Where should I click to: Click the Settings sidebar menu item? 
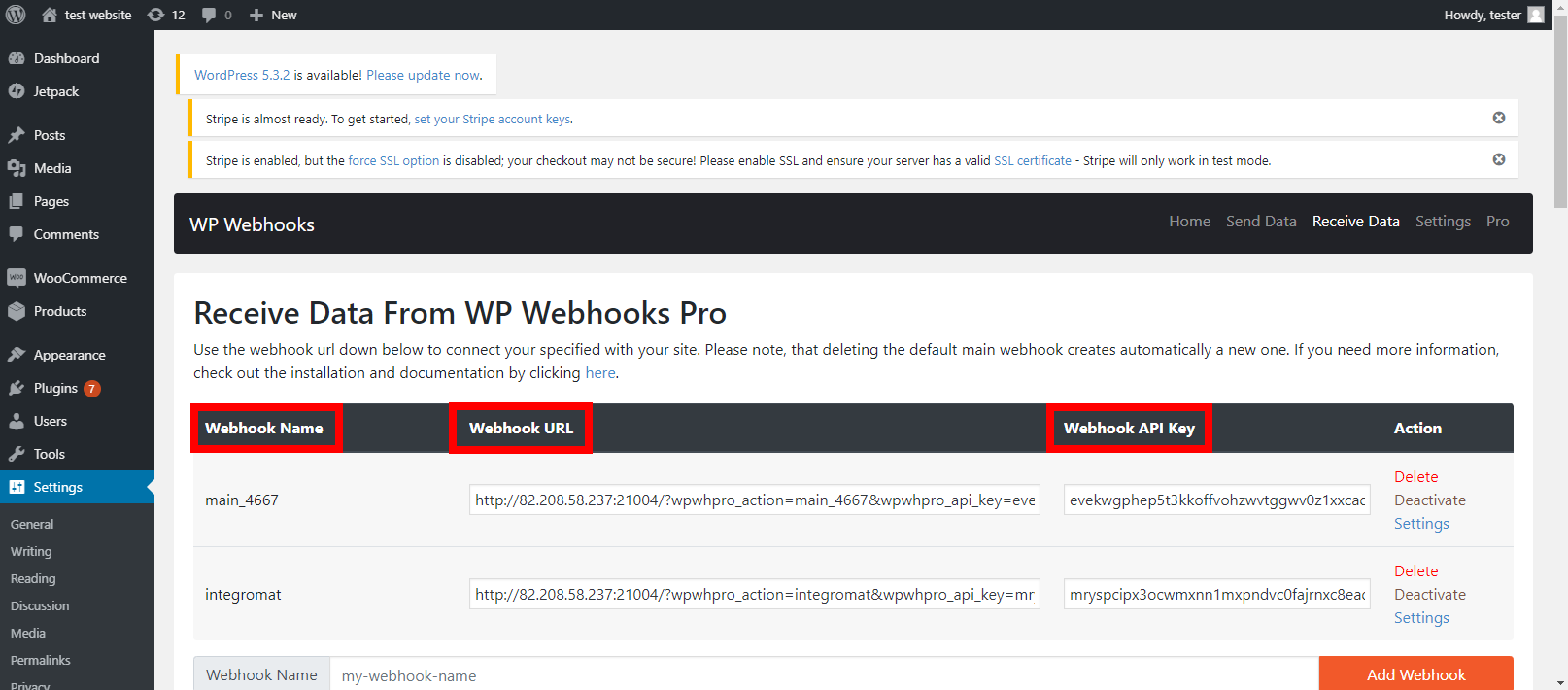tap(77, 487)
